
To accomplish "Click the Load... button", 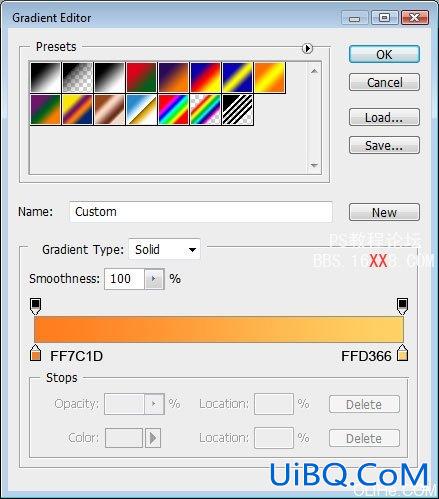I will (384, 117).
